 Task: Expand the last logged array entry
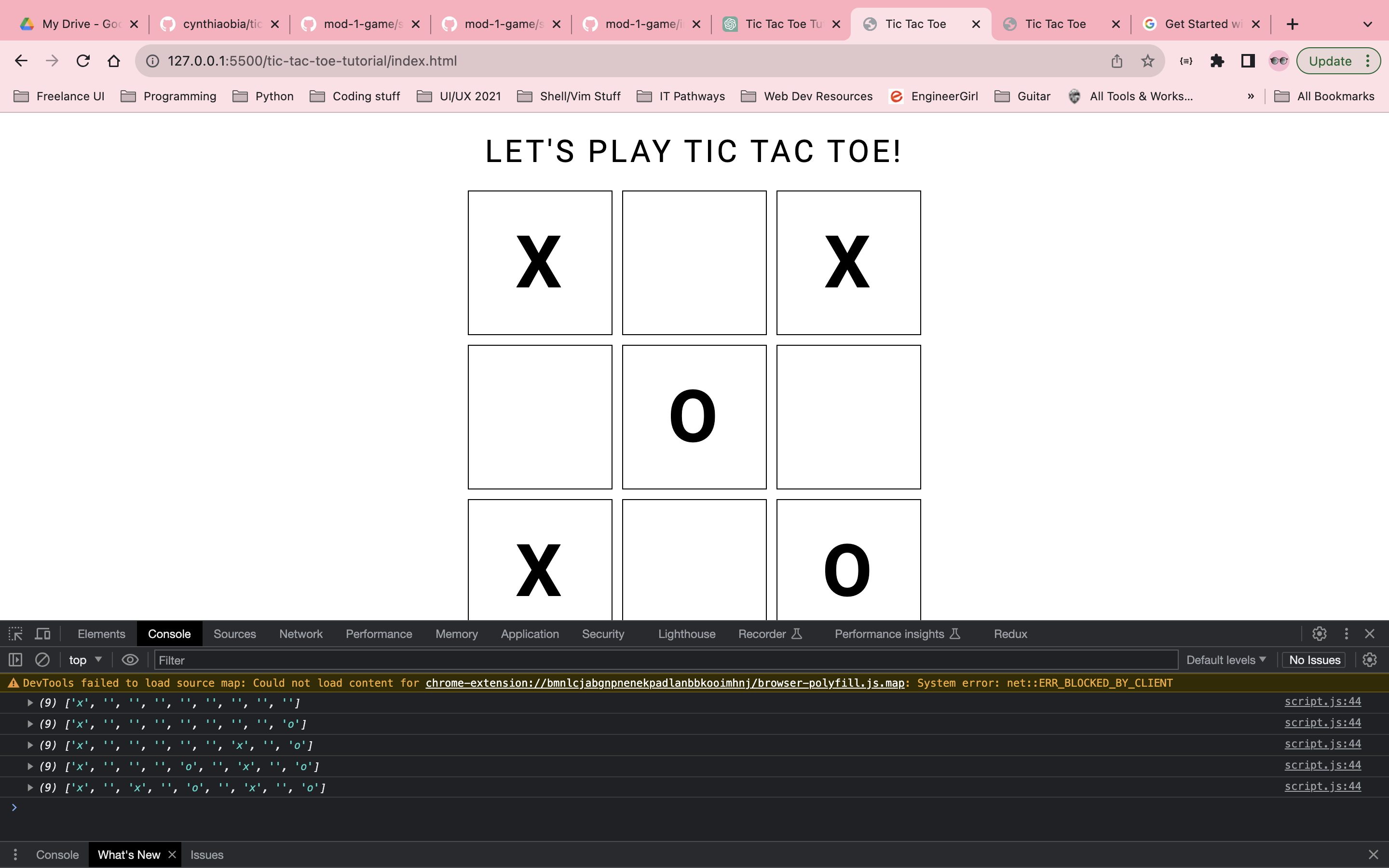(x=30, y=787)
